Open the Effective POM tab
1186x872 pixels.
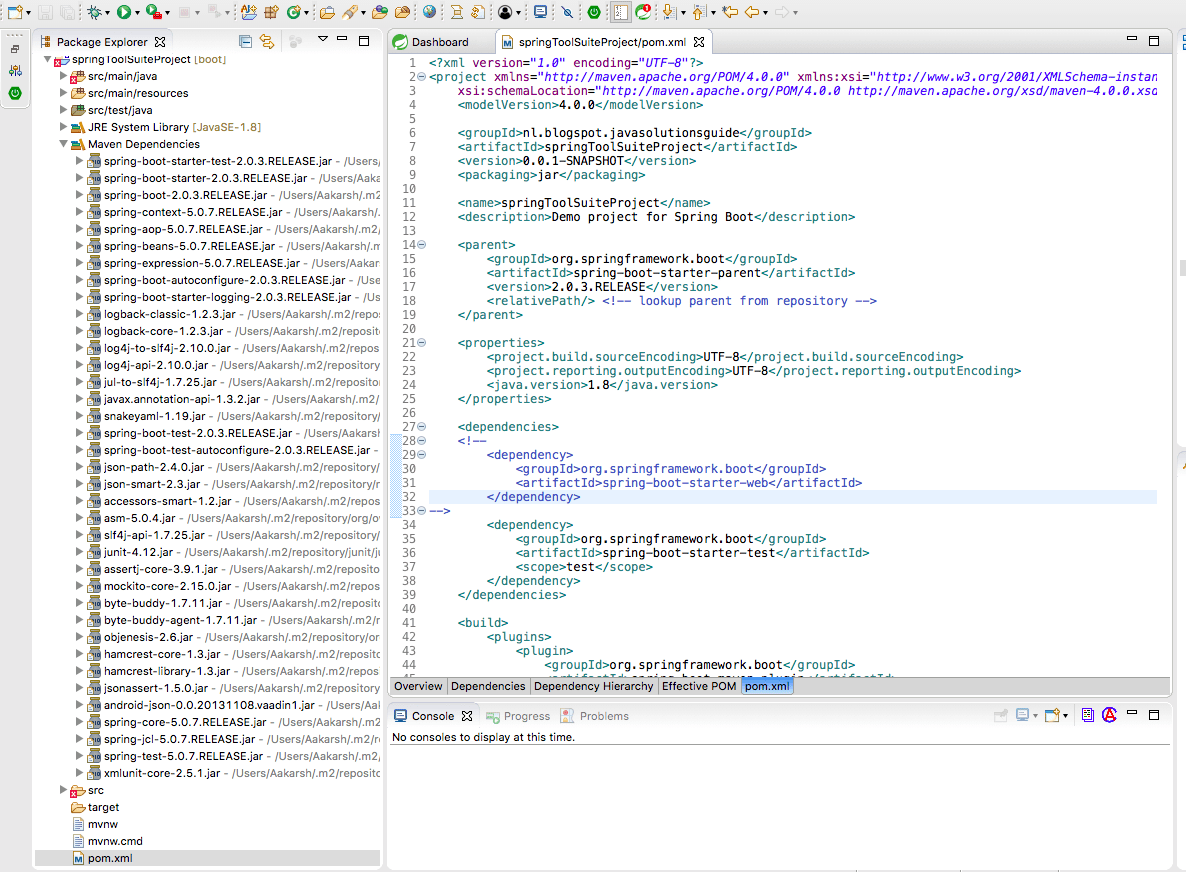[x=699, y=686]
